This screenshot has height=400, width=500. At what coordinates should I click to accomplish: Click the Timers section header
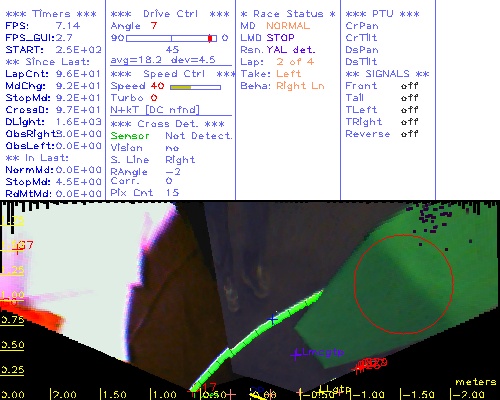[x=51, y=14]
